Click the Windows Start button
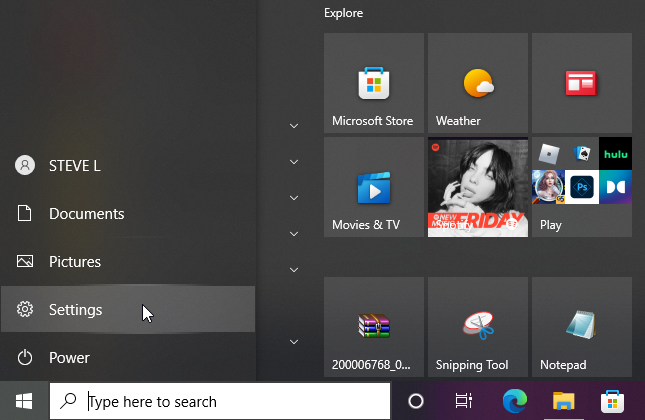Image resolution: width=645 pixels, height=420 pixels. point(24,401)
